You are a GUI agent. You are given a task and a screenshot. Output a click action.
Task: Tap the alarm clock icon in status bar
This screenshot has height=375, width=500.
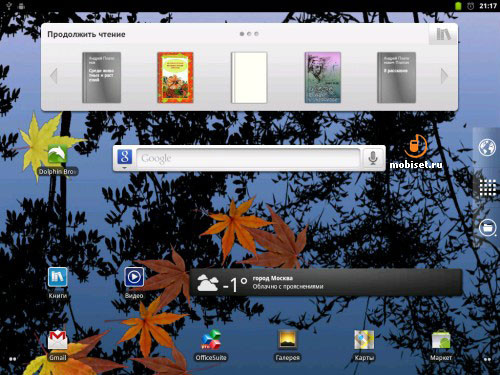pyautogui.click(x=471, y=6)
